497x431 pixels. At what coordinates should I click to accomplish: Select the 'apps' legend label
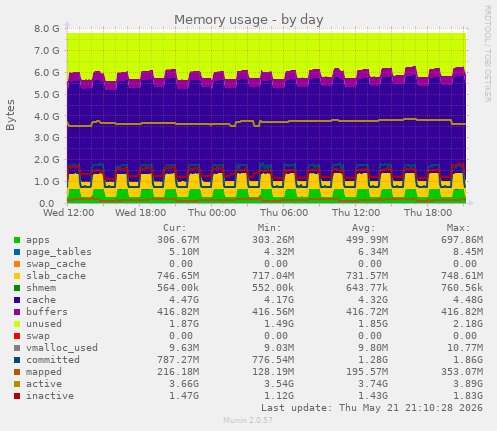[x=38, y=240]
